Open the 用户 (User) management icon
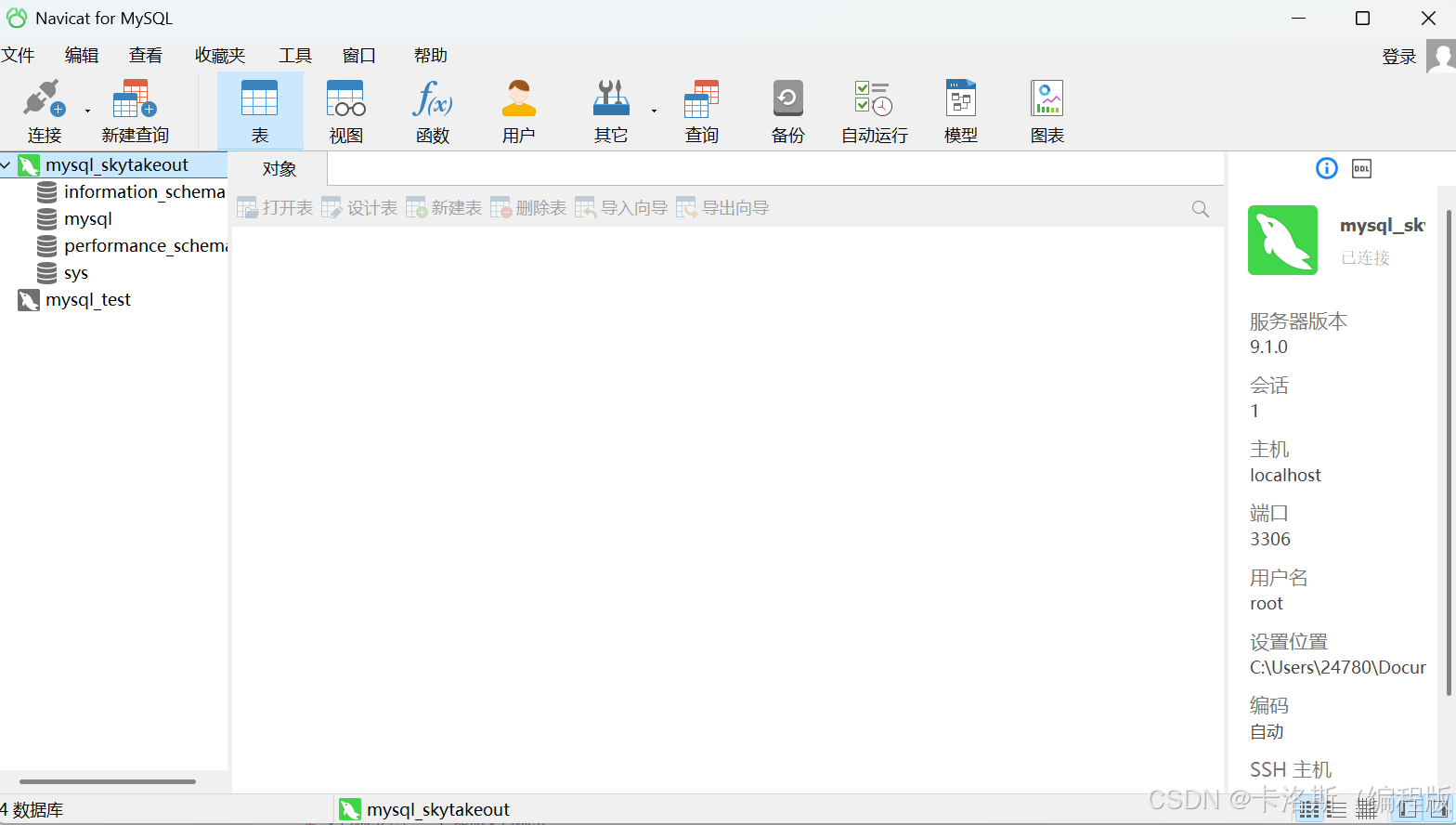This screenshot has height=825, width=1456. click(518, 111)
